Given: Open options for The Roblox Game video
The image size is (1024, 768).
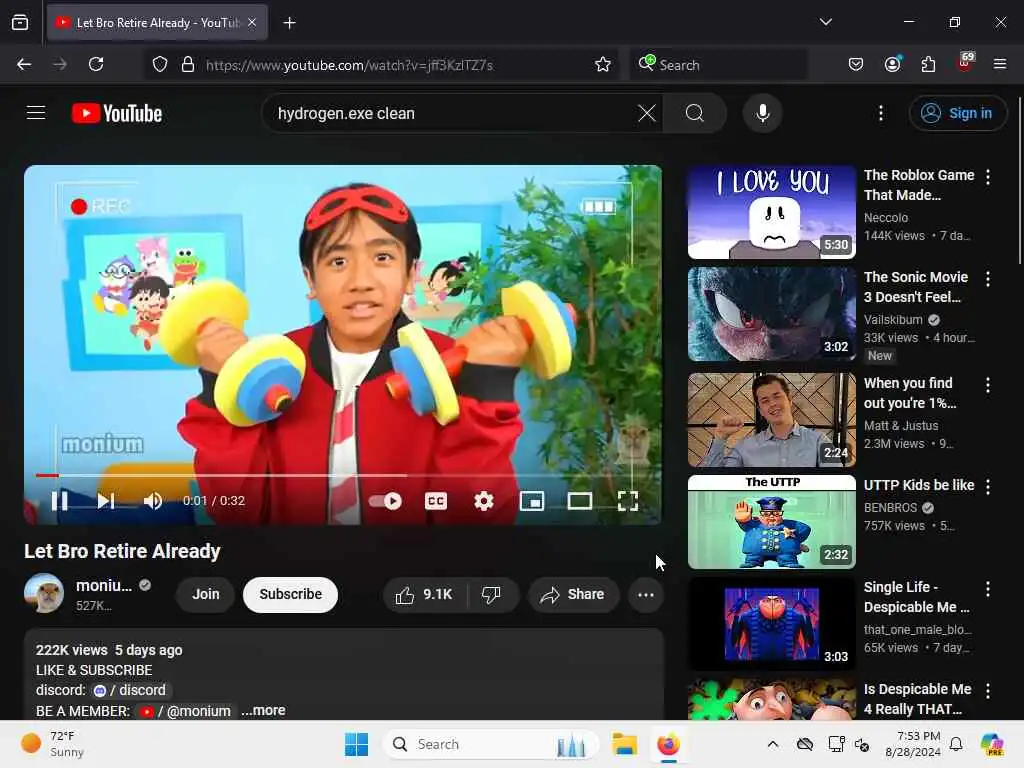Looking at the screenshot, I should pos(987,176).
